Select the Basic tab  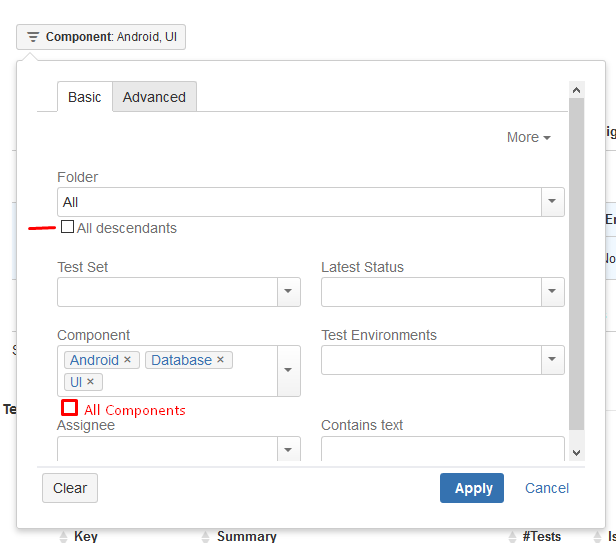coord(85,97)
